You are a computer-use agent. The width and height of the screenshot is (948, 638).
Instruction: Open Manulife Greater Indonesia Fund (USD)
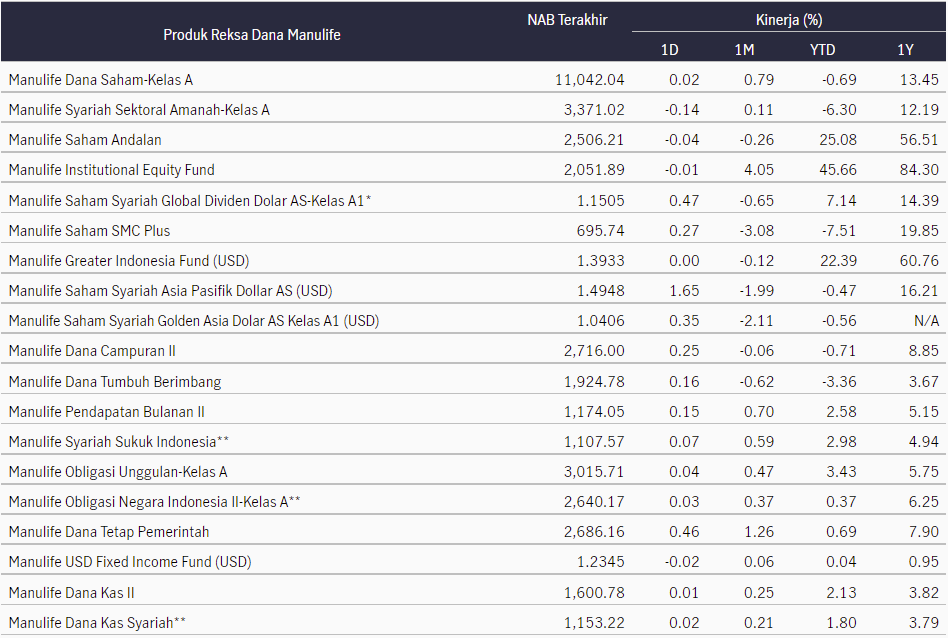pos(129,261)
